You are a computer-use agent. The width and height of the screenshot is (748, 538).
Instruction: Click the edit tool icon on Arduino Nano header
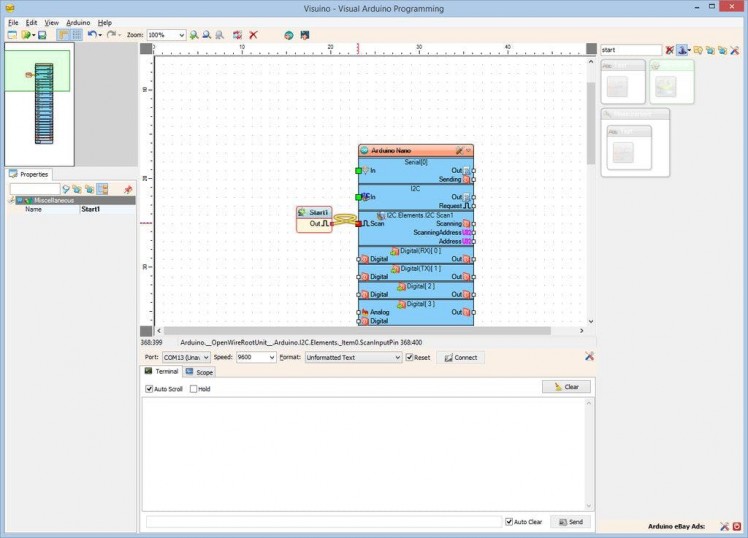pyautogui.click(x=458, y=150)
